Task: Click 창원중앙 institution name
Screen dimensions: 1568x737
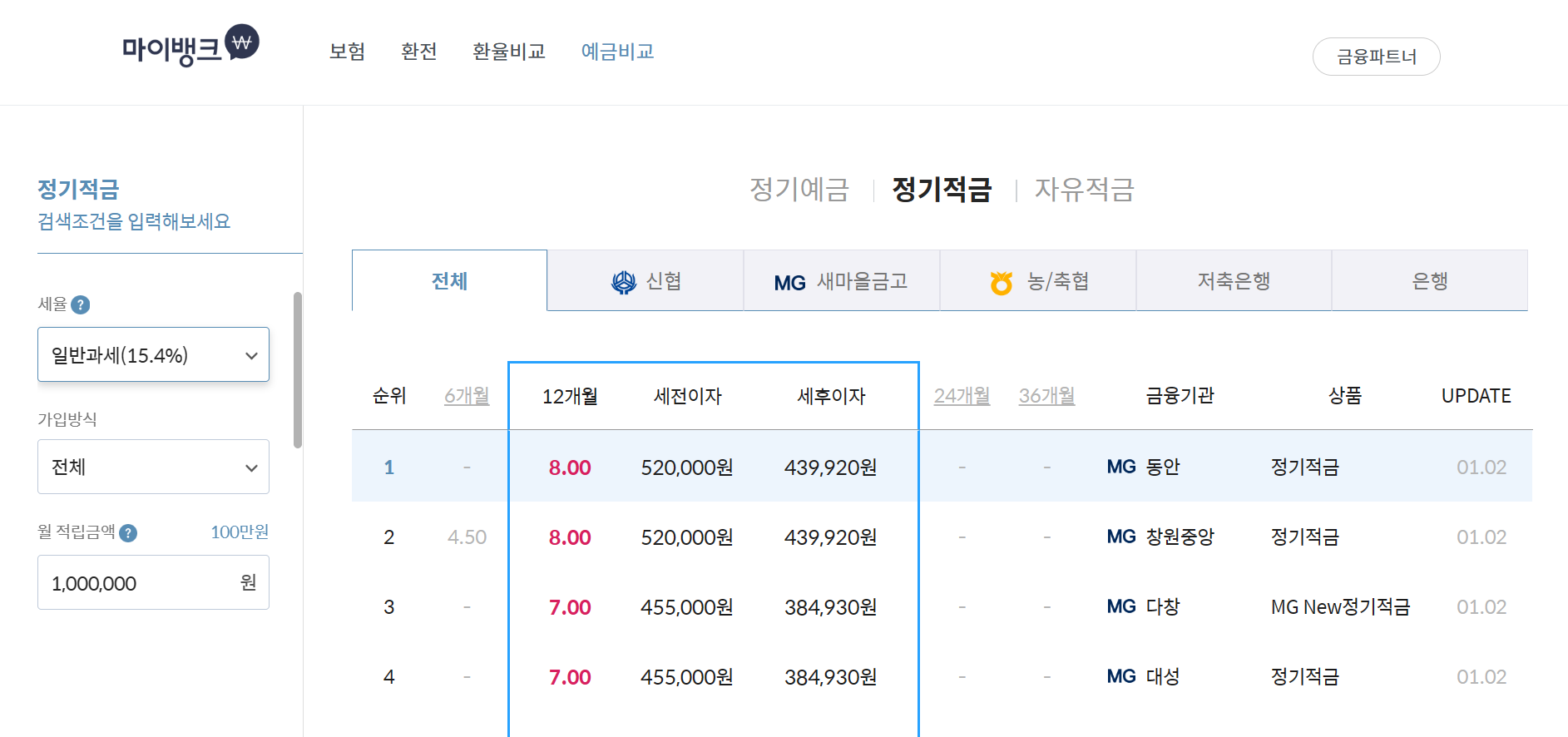Action: (1180, 537)
